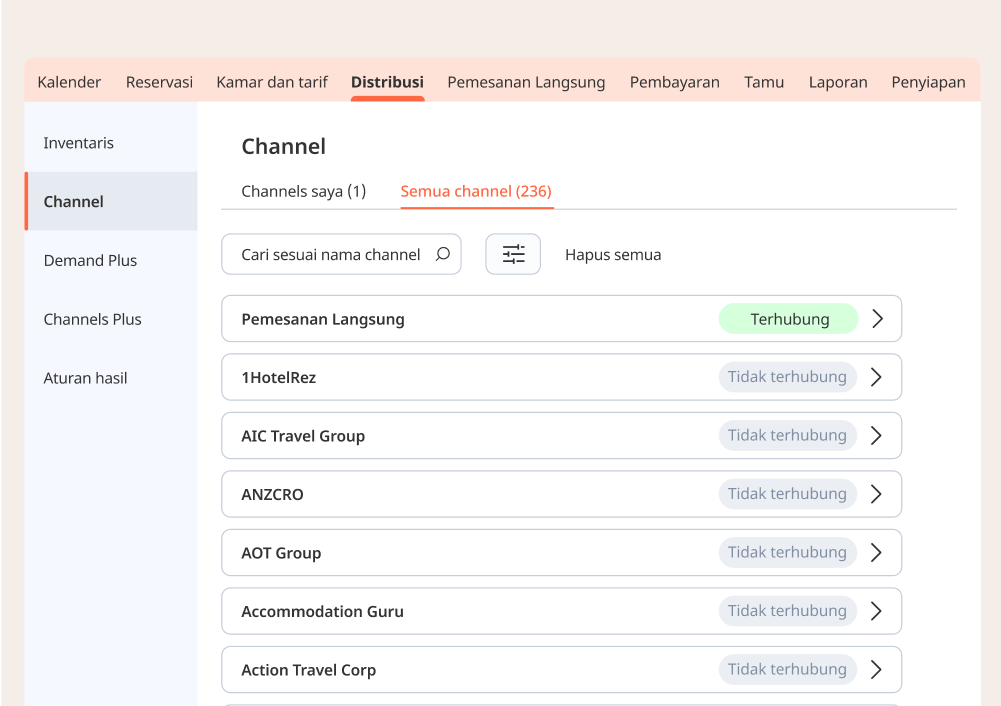Image resolution: width=1001 pixels, height=706 pixels.
Task: Open Demand Plus from sidebar
Action: [90, 260]
